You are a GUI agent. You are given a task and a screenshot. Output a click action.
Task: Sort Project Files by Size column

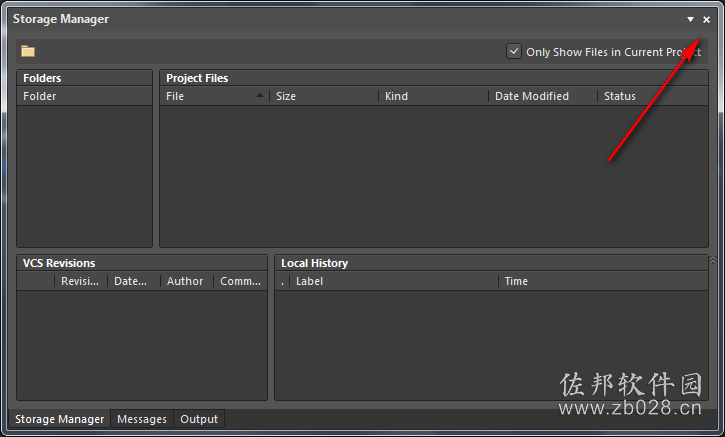coord(324,96)
